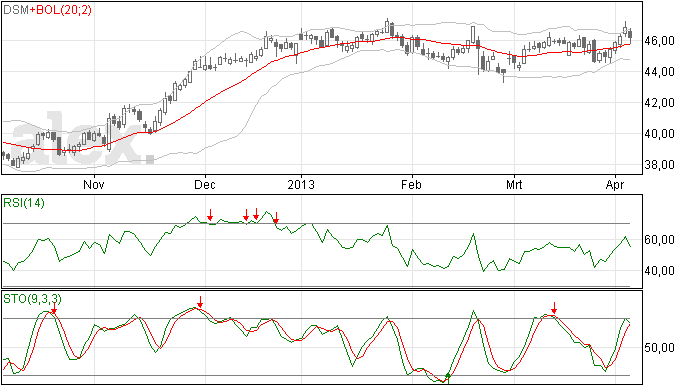Click the RSI(14) indicator label
Screen dimensions: 690x387
[x=24, y=203]
